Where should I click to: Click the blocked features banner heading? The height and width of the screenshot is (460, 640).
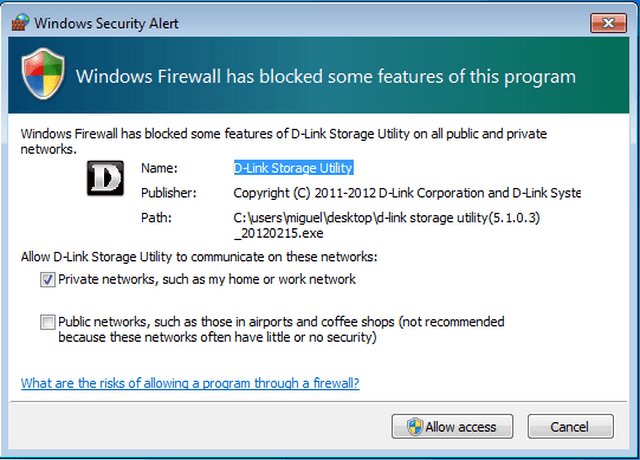coord(326,76)
